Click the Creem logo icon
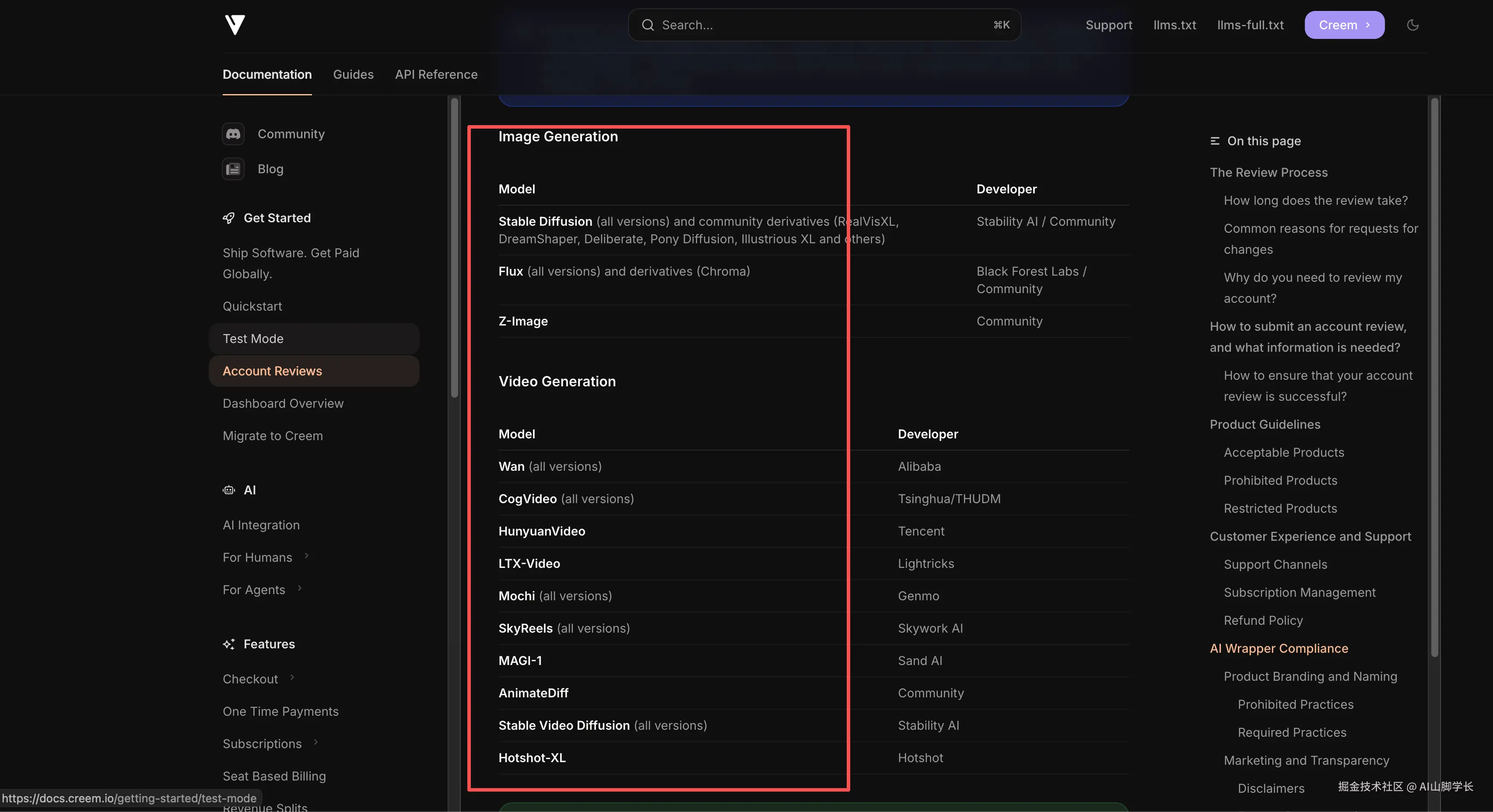1493x812 pixels. click(x=235, y=25)
